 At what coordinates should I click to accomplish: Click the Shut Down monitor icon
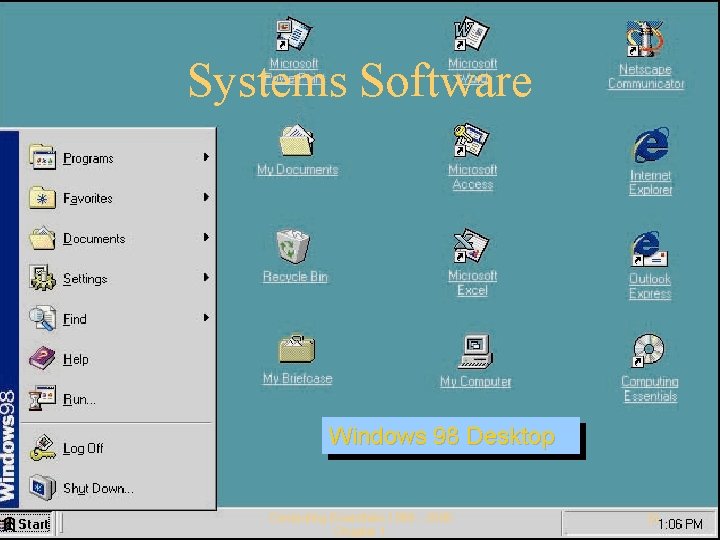[42, 488]
